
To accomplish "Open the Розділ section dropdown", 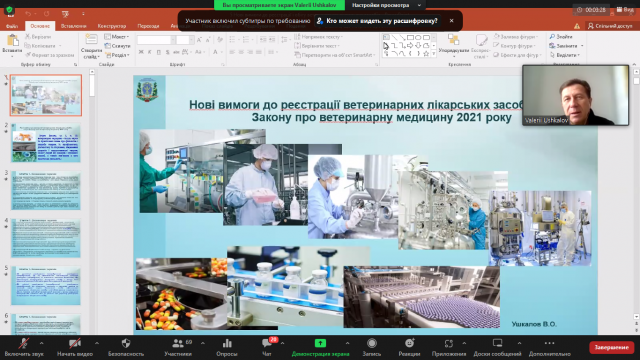I will click(117, 55).
